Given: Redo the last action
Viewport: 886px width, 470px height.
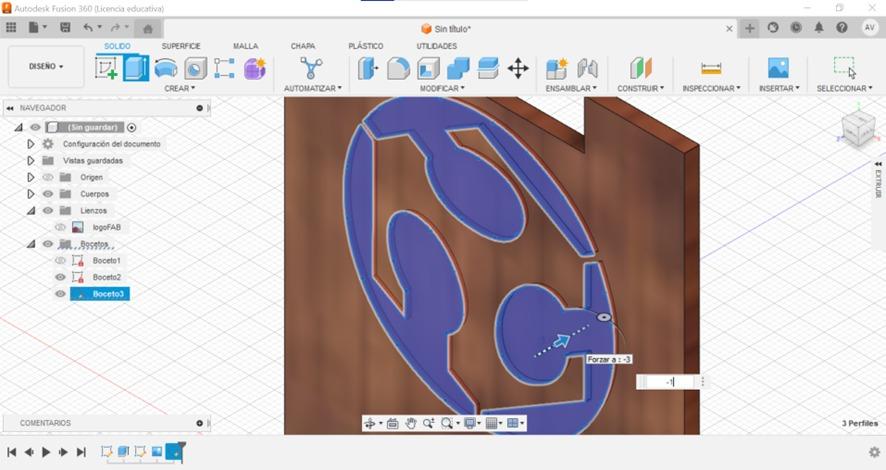Looking at the screenshot, I should coord(115,27).
